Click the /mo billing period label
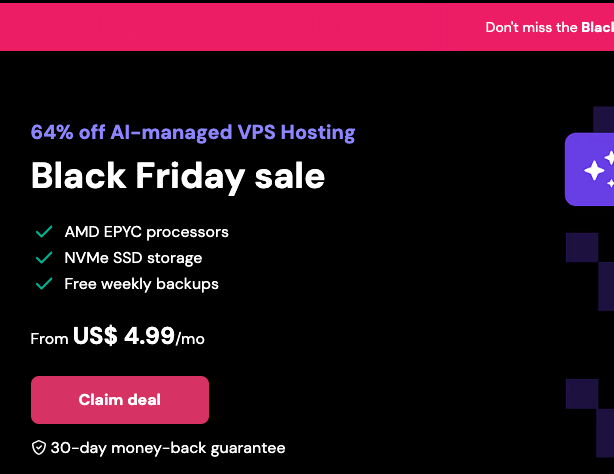The image size is (614, 474). coord(190,339)
